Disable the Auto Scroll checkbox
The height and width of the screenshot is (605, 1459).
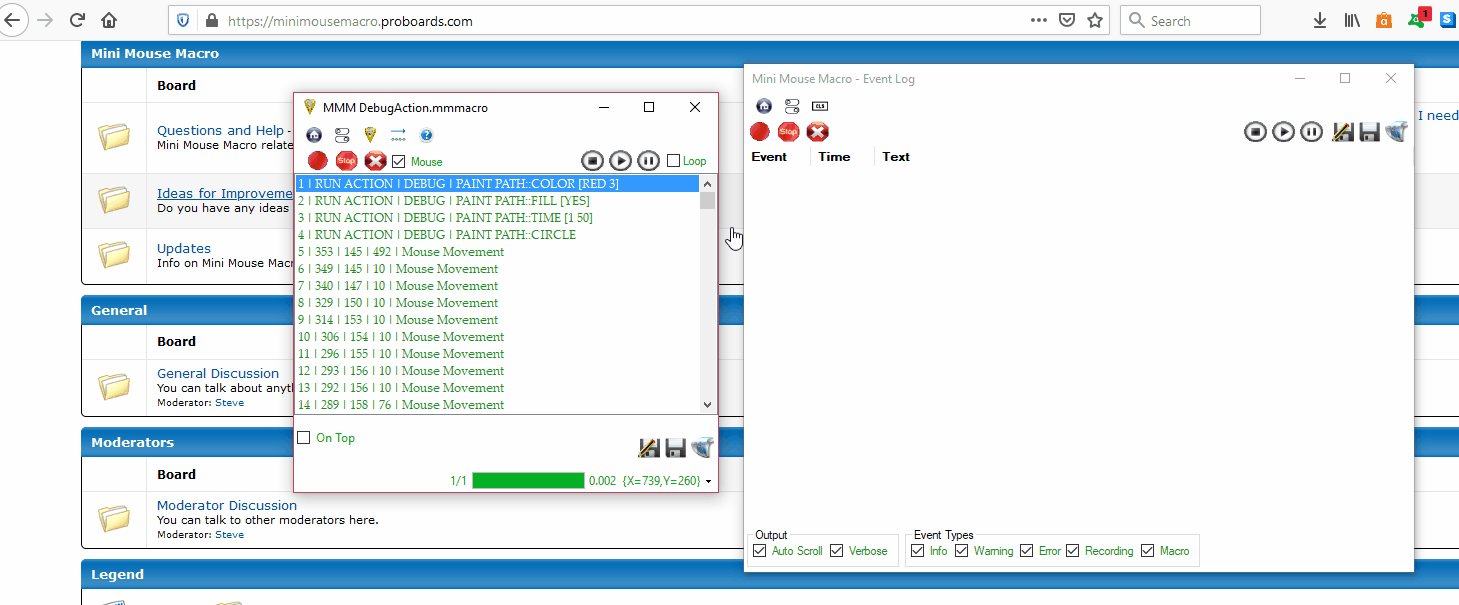[x=760, y=551]
